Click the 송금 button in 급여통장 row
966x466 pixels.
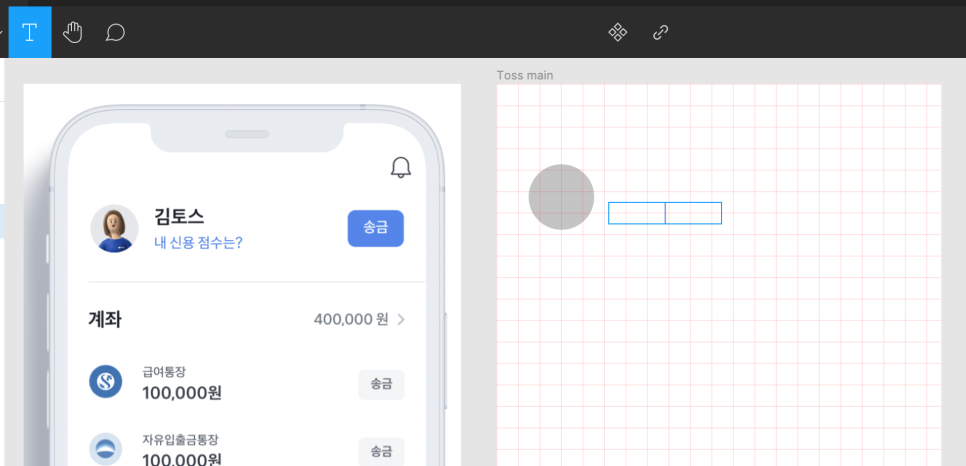[x=381, y=385]
